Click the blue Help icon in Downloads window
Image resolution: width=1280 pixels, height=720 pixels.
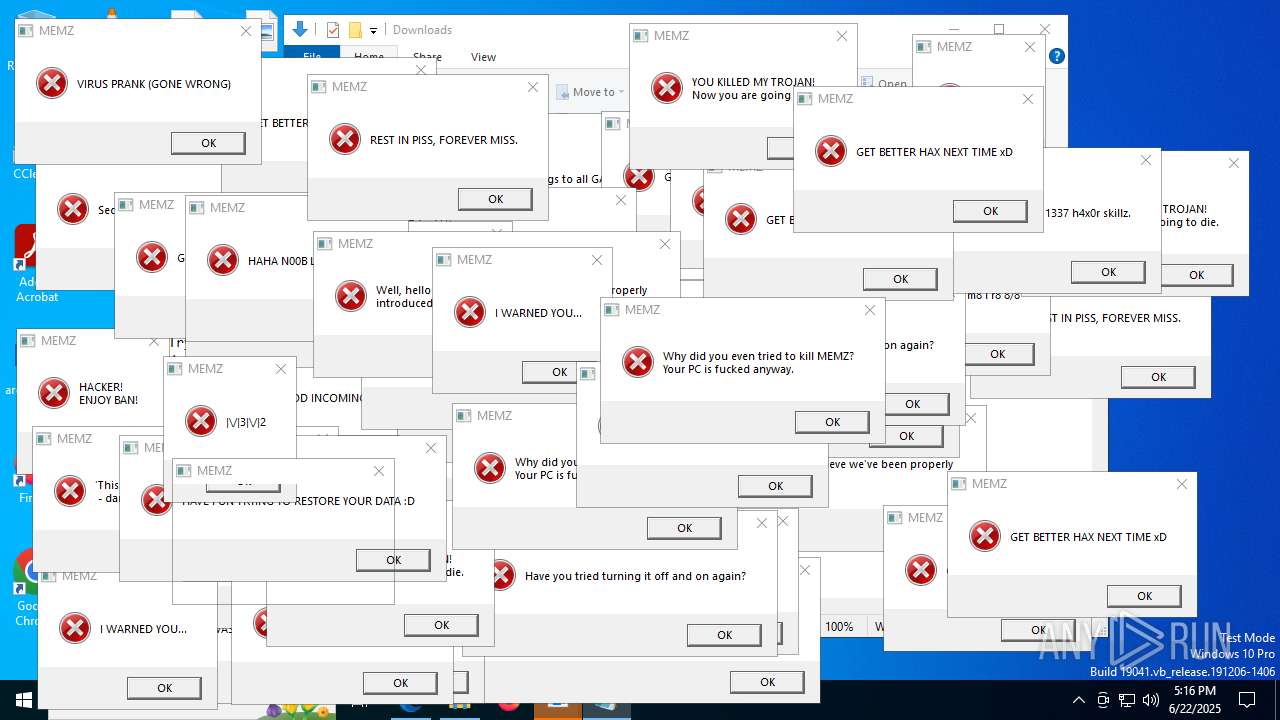click(1057, 56)
